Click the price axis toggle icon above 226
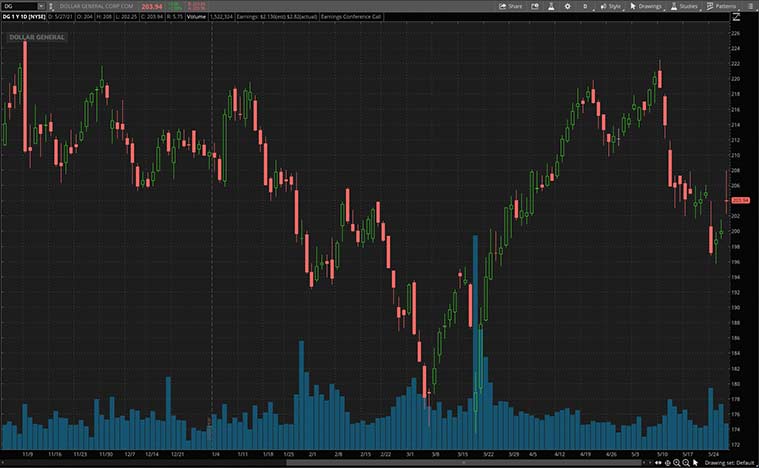 click(x=737, y=18)
